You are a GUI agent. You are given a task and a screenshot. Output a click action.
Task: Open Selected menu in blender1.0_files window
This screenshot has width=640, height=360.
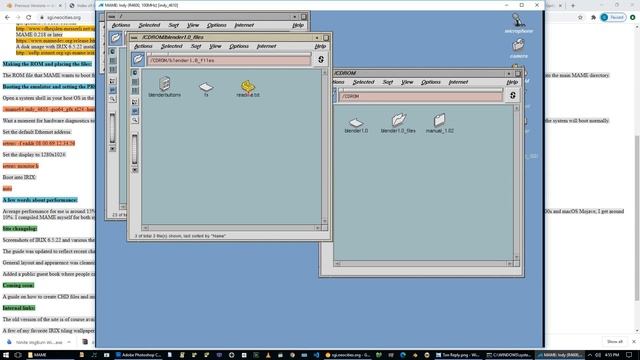point(171,47)
